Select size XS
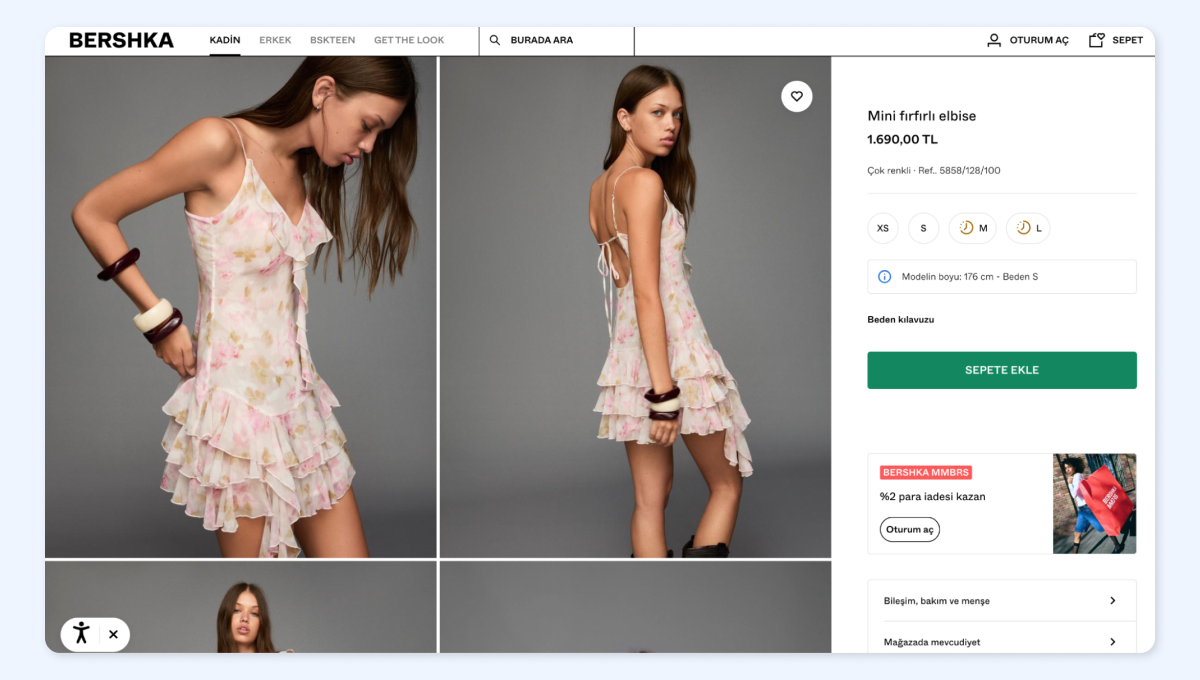 (883, 228)
